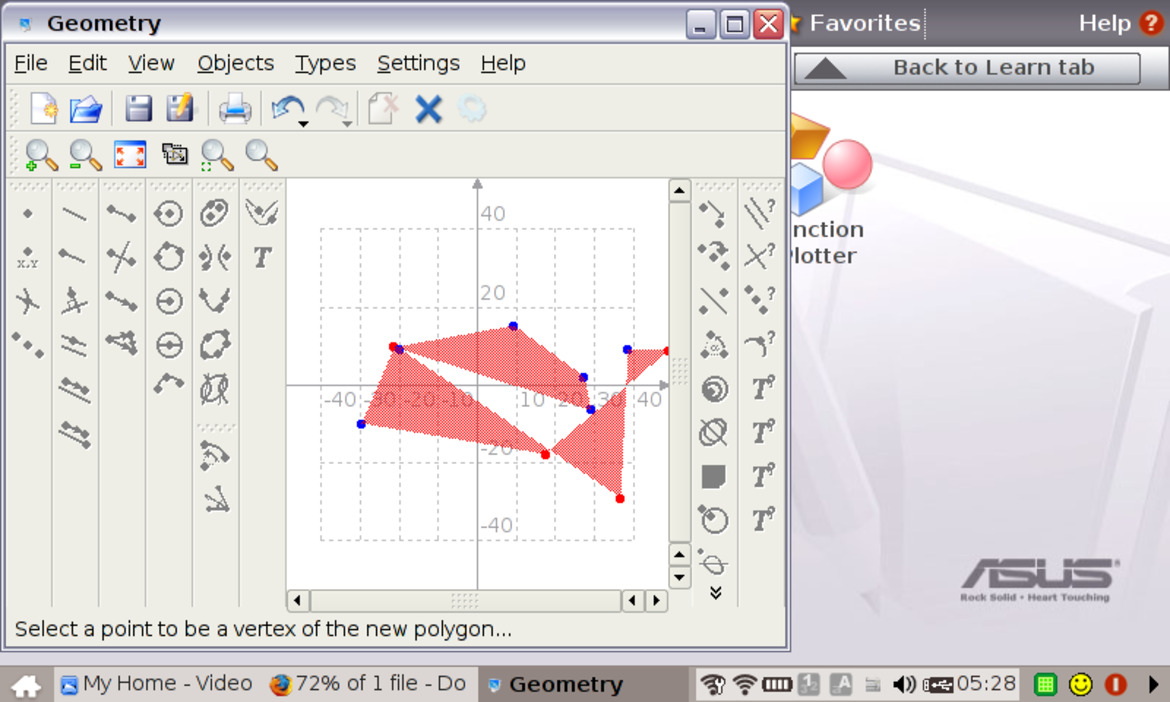Click Back to Learn tab button
1170x702 pixels.
[x=967, y=68]
